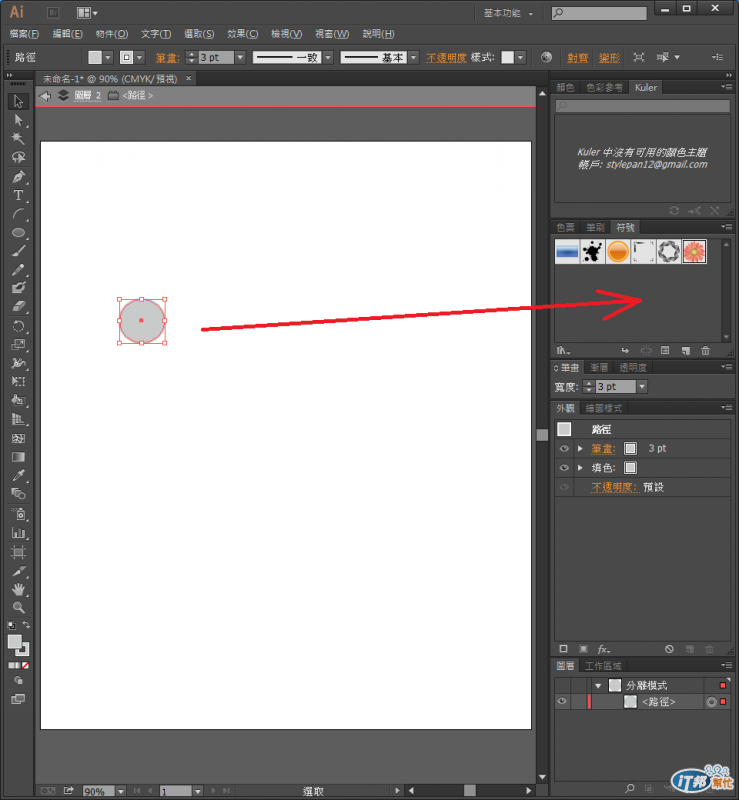Screen dimensions: 739x800
Task: Toggle visibility of the opacity (不透明度) row
Action: click(x=564, y=487)
